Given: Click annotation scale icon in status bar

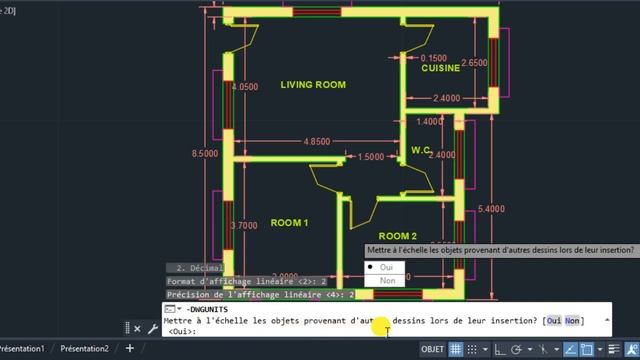Looking at the screenshot, I should tap(632, 349).
